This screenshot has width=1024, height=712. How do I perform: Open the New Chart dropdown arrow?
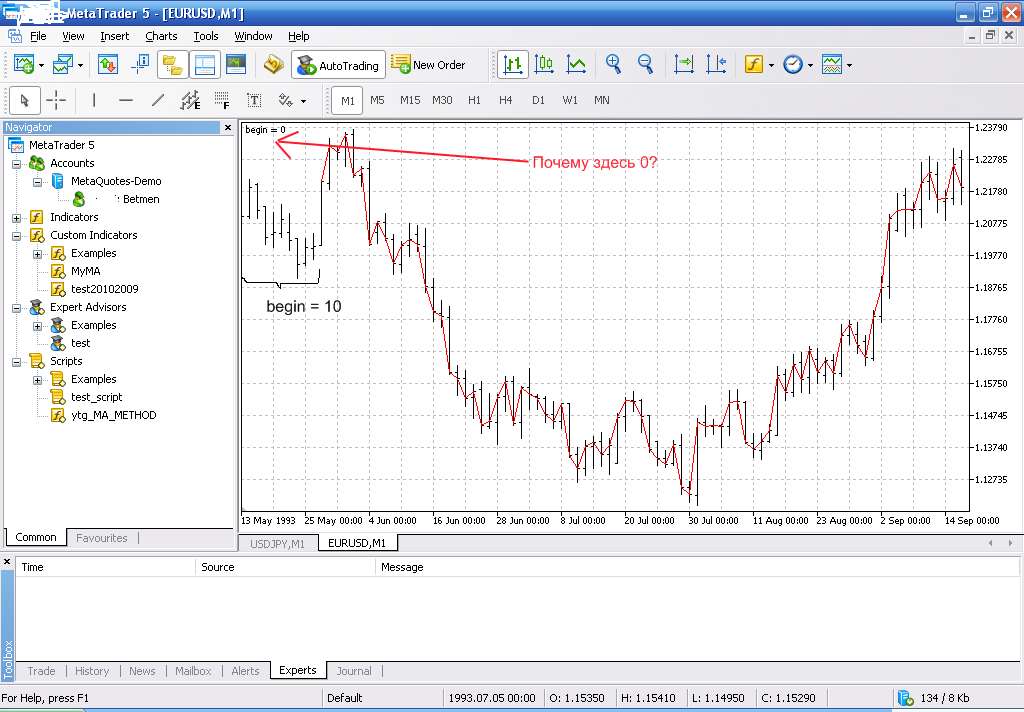click(41, 65)
